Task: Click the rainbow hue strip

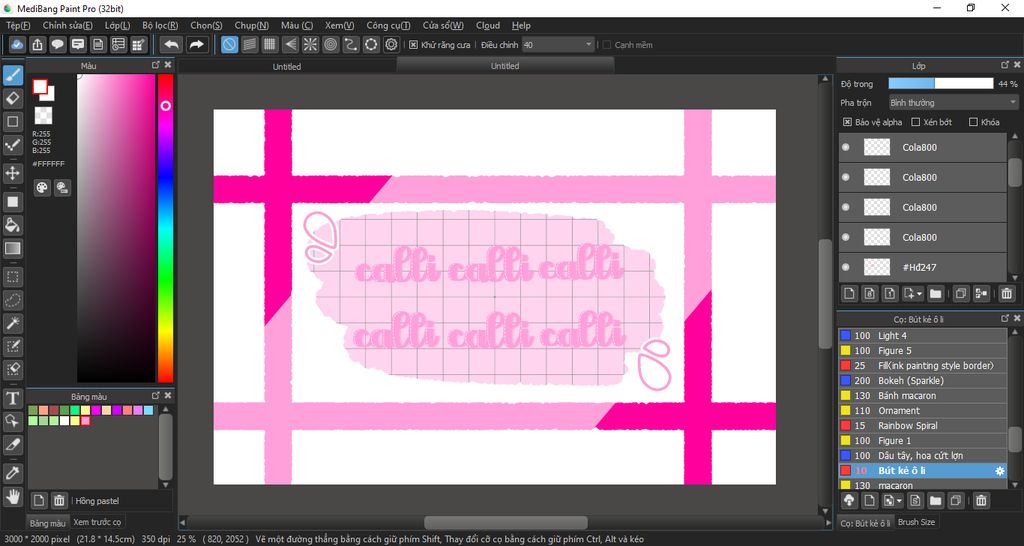Action: (x=165, y=228)
